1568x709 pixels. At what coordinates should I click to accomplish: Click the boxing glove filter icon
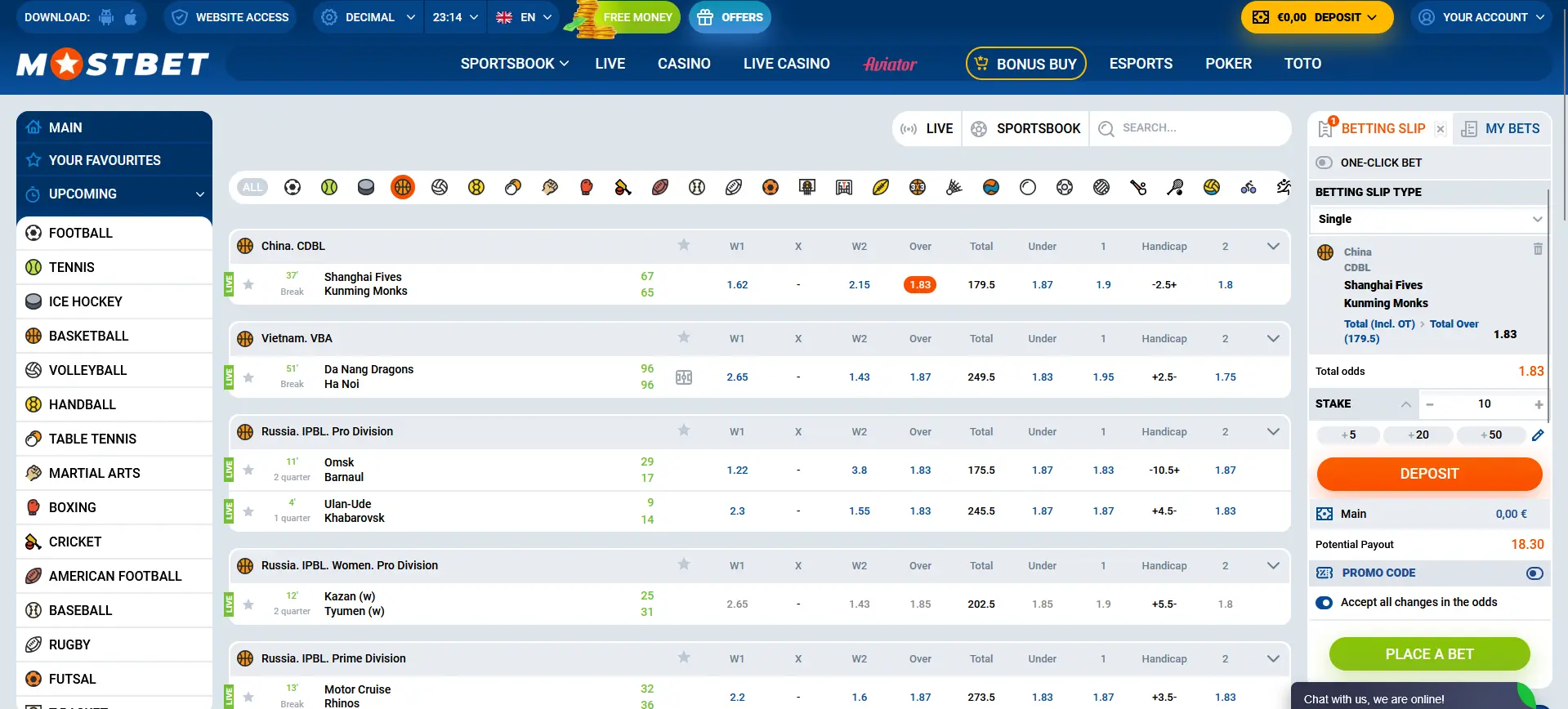pyautogui.click(x=586, y=187)
